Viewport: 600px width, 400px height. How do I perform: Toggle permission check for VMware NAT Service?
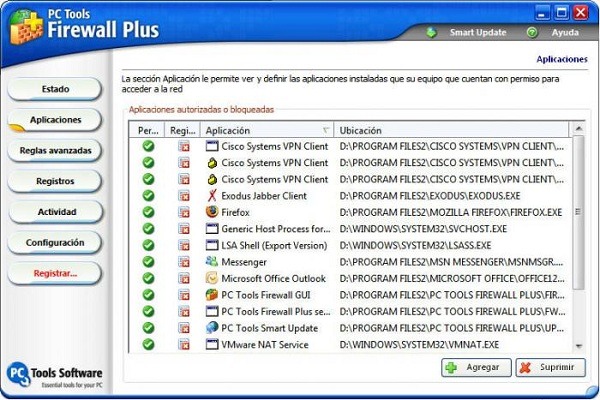(148, 344)
